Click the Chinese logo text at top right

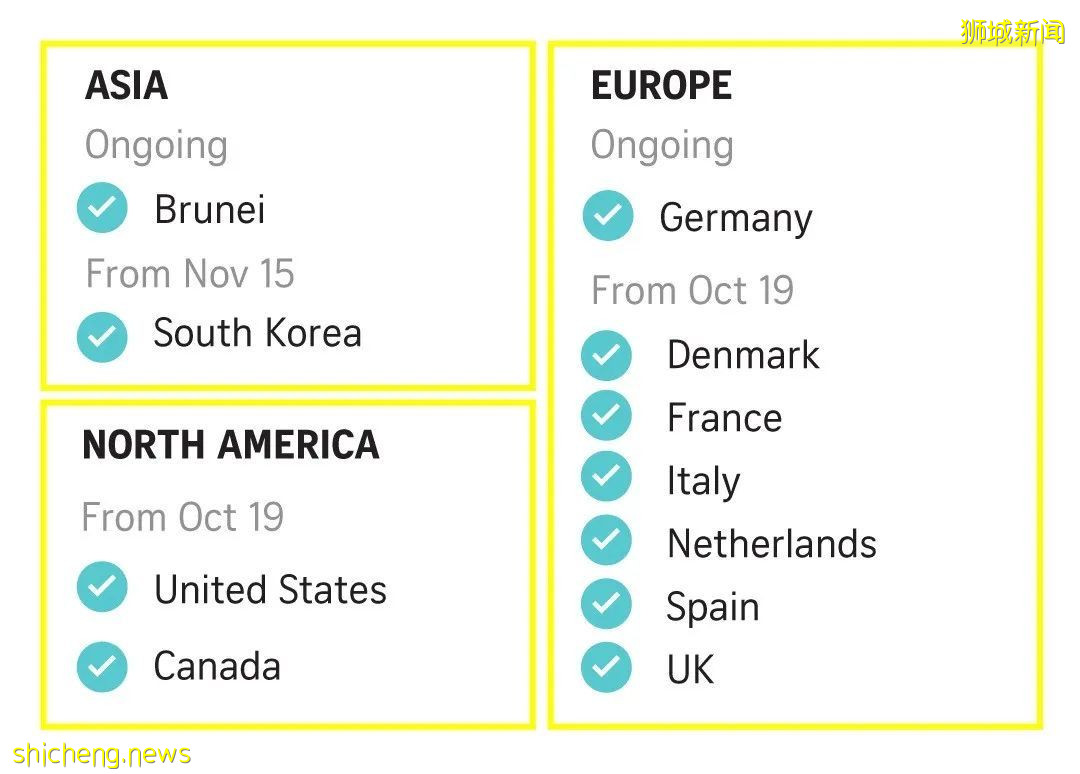click(x=1012, y=32)
